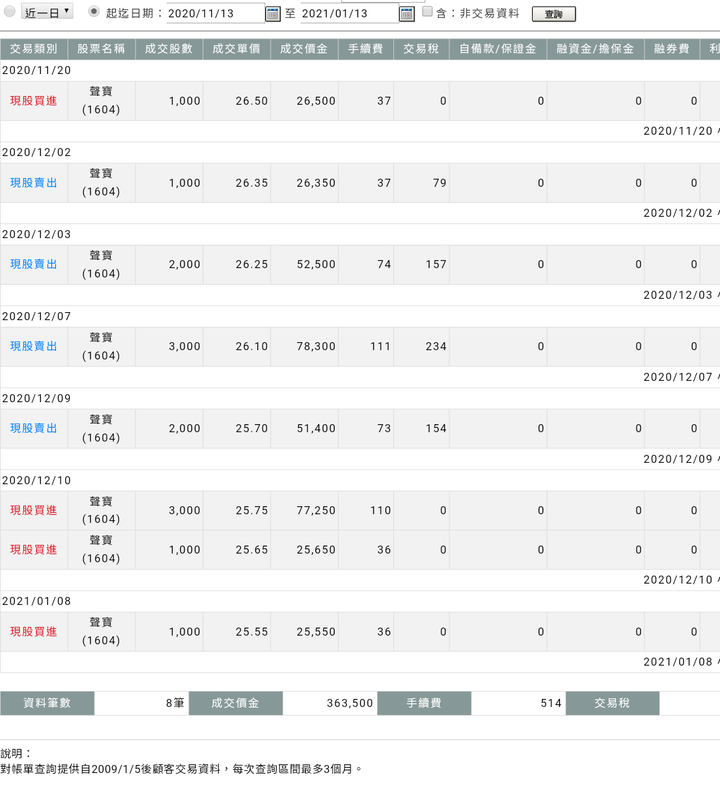Image resolution: width=720 pixels, height=801 pixels.
Task: Click the 交易稅 summary label at bottom
Action: click(612, 703)
